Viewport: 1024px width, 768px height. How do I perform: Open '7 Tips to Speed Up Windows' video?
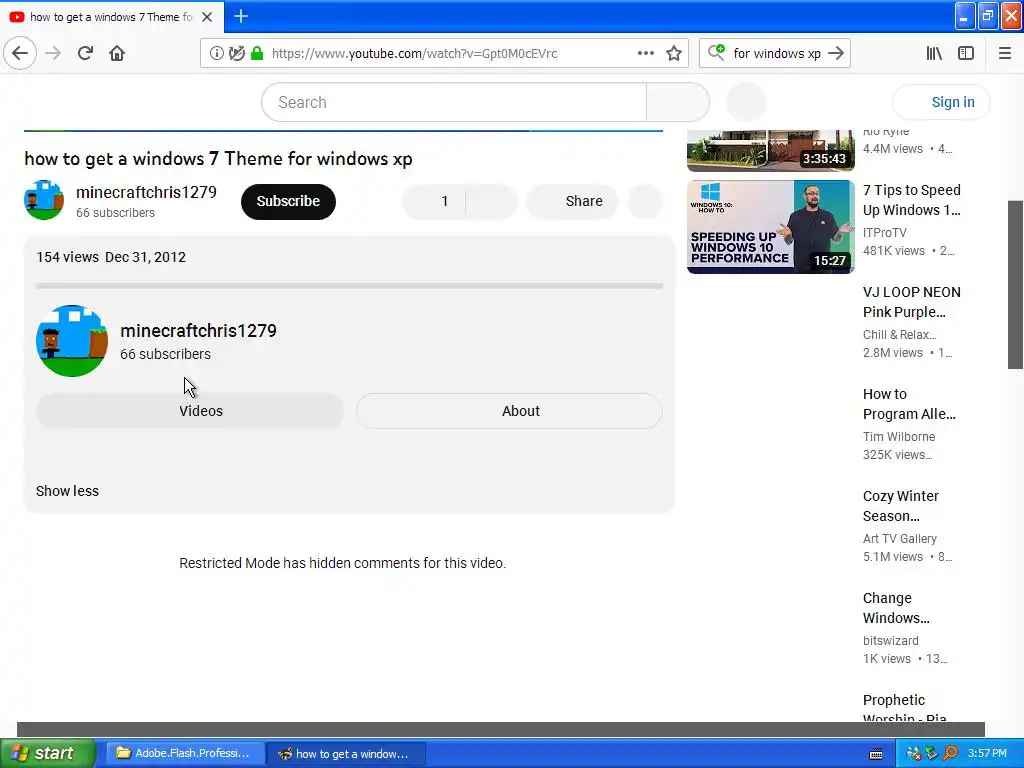tap(912, 200)
